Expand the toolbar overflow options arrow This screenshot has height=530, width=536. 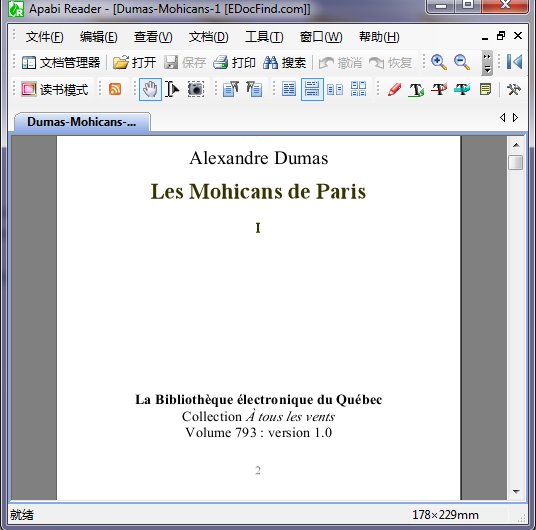pos(487,63)
